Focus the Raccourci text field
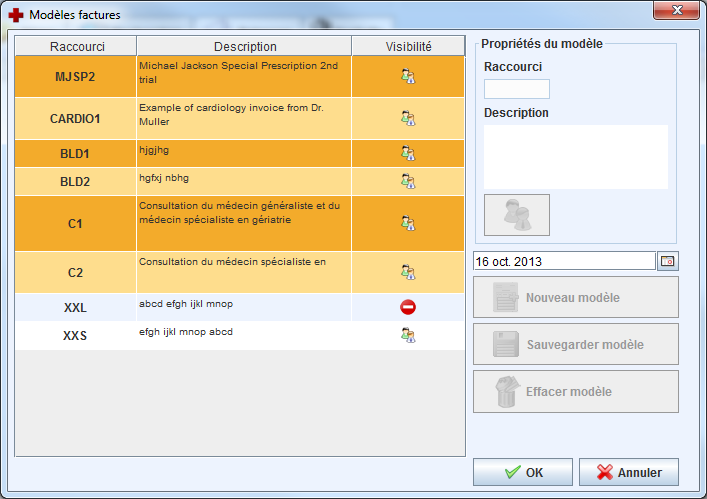707x499 pixels. (x=517, y=89)
